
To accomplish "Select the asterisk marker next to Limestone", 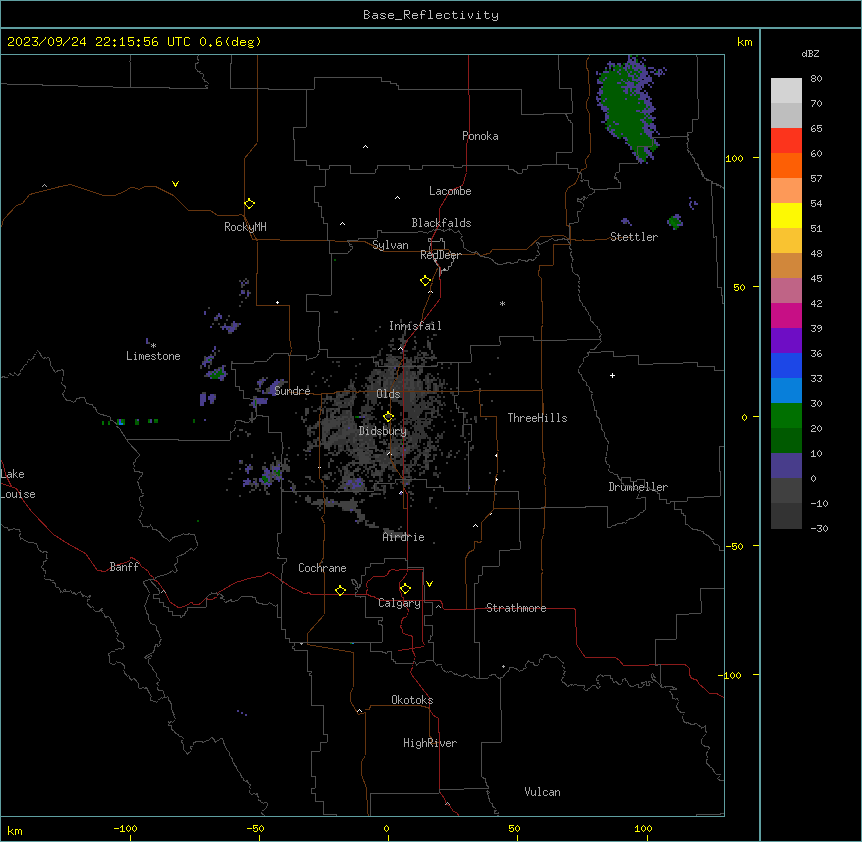I will (153, 346).
